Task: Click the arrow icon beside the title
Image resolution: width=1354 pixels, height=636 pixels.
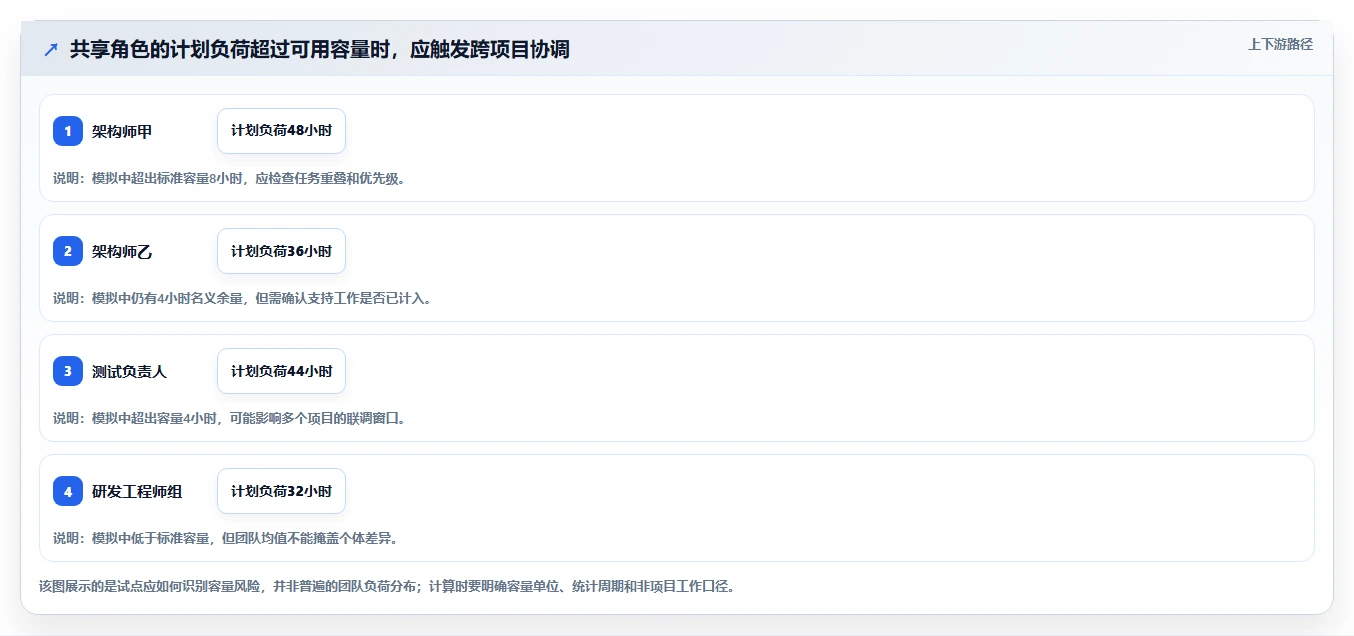Action: 51,50
